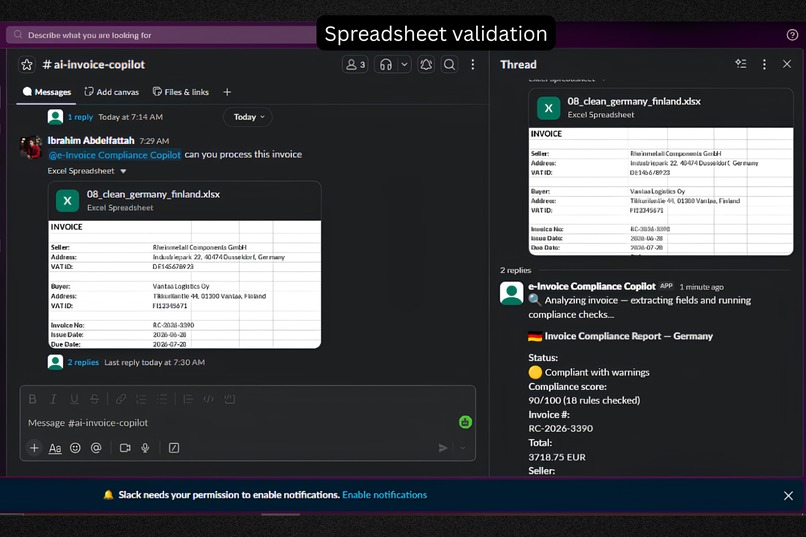Viewport: 806px width, 537px height.
Task: Close the Thread panel
Action: (x=787, y=64)
